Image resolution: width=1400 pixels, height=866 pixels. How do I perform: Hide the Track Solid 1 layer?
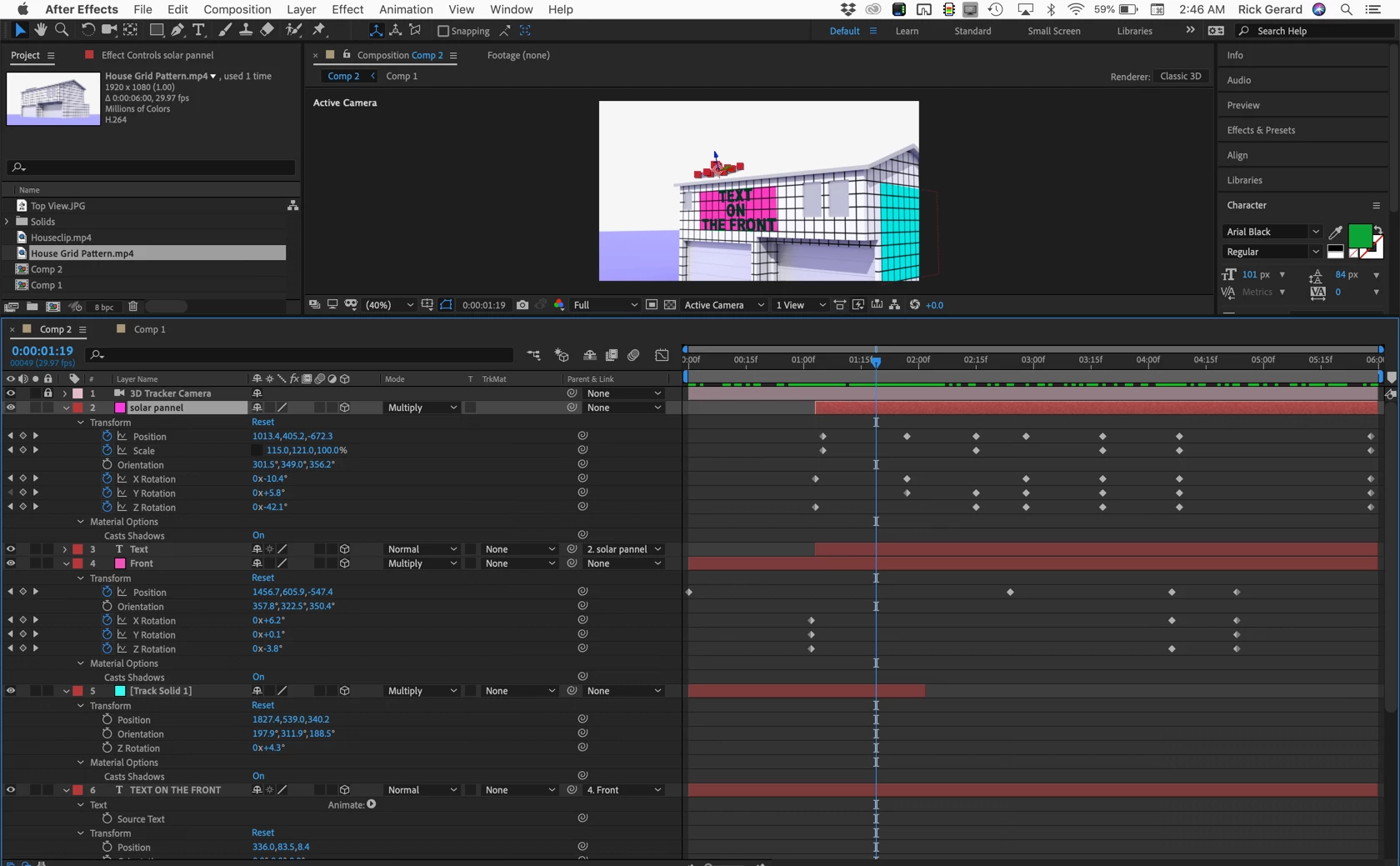tap(11, 691)
